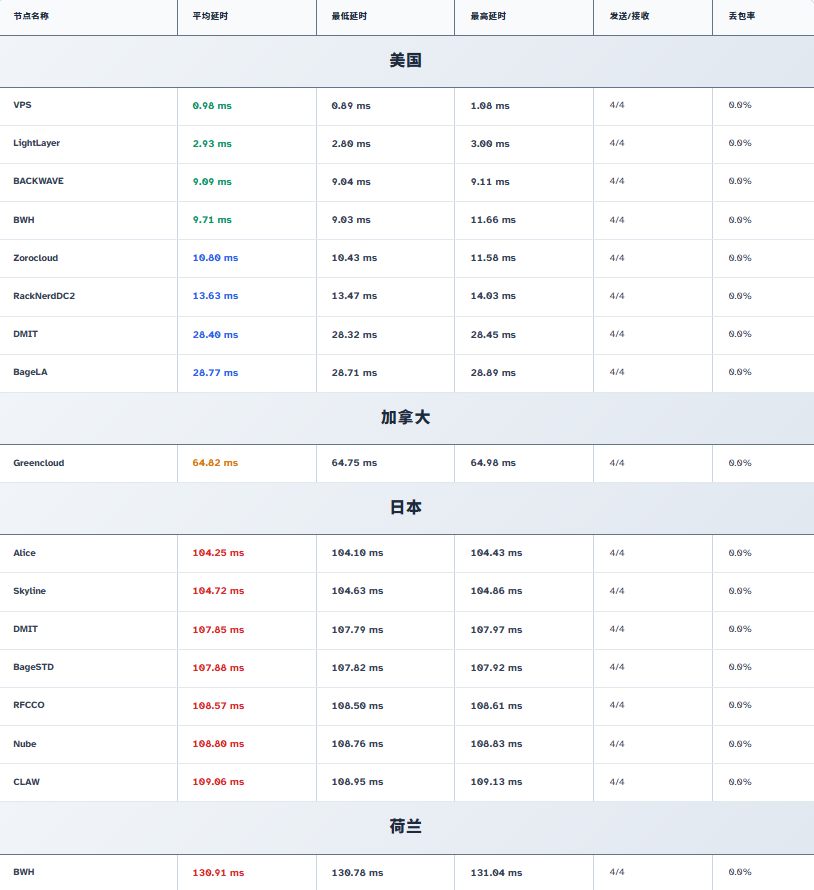Screen dimensions: 814x890
Task: Select the RackNerdDC2 node entry
Action: 44,296
